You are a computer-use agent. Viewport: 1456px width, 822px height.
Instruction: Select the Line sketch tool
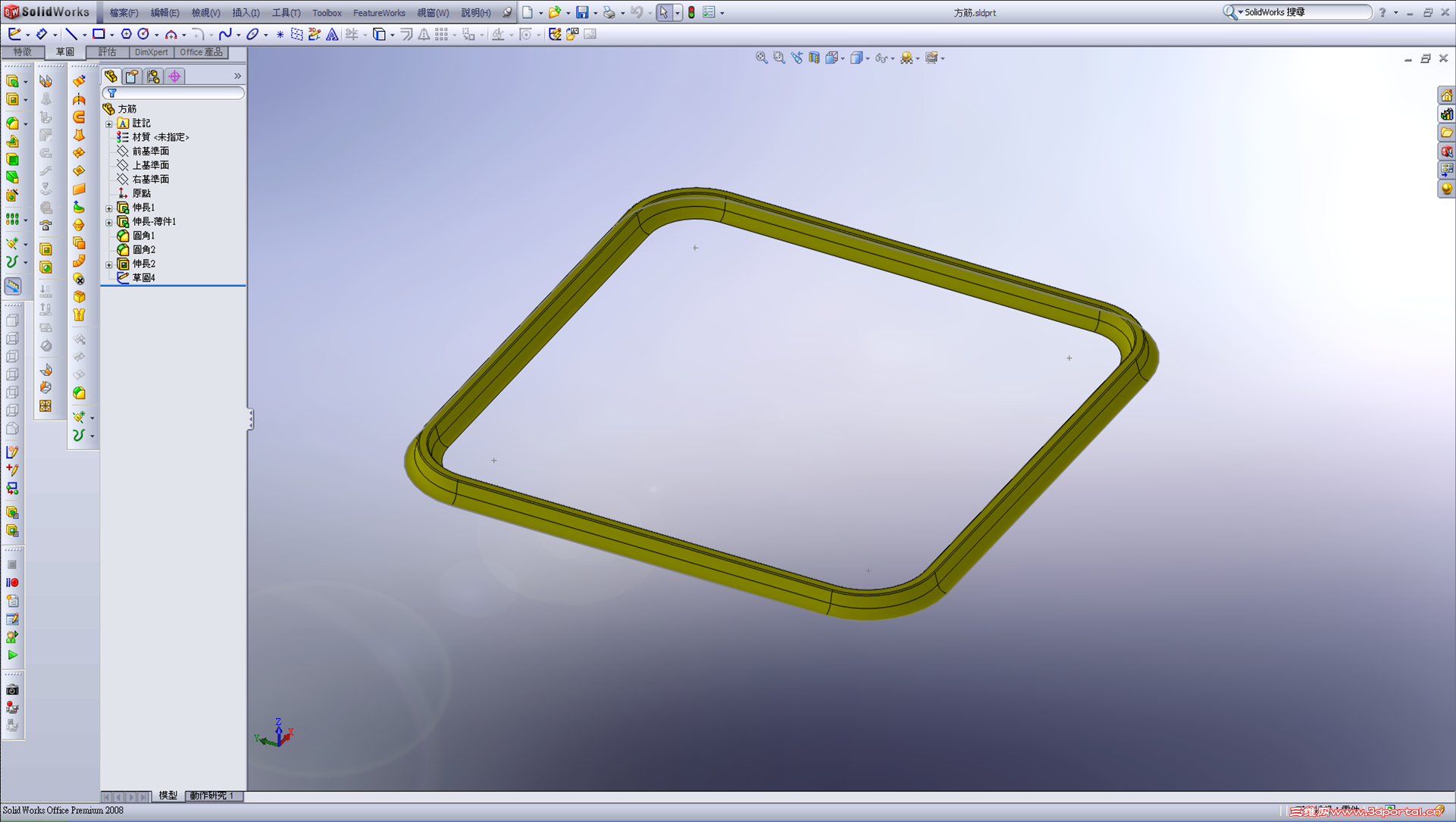(x=70, y=34)
